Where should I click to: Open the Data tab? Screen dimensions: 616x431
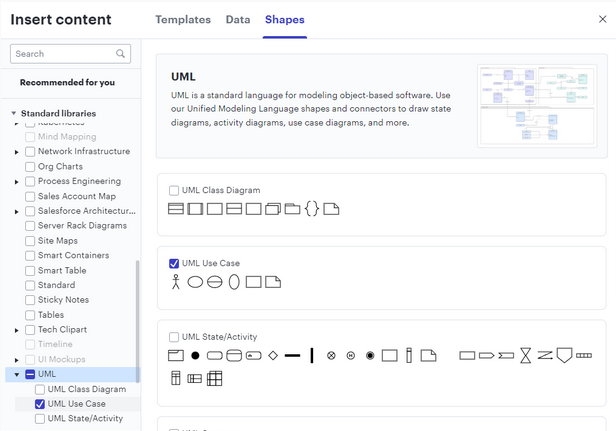coord(238,19)
